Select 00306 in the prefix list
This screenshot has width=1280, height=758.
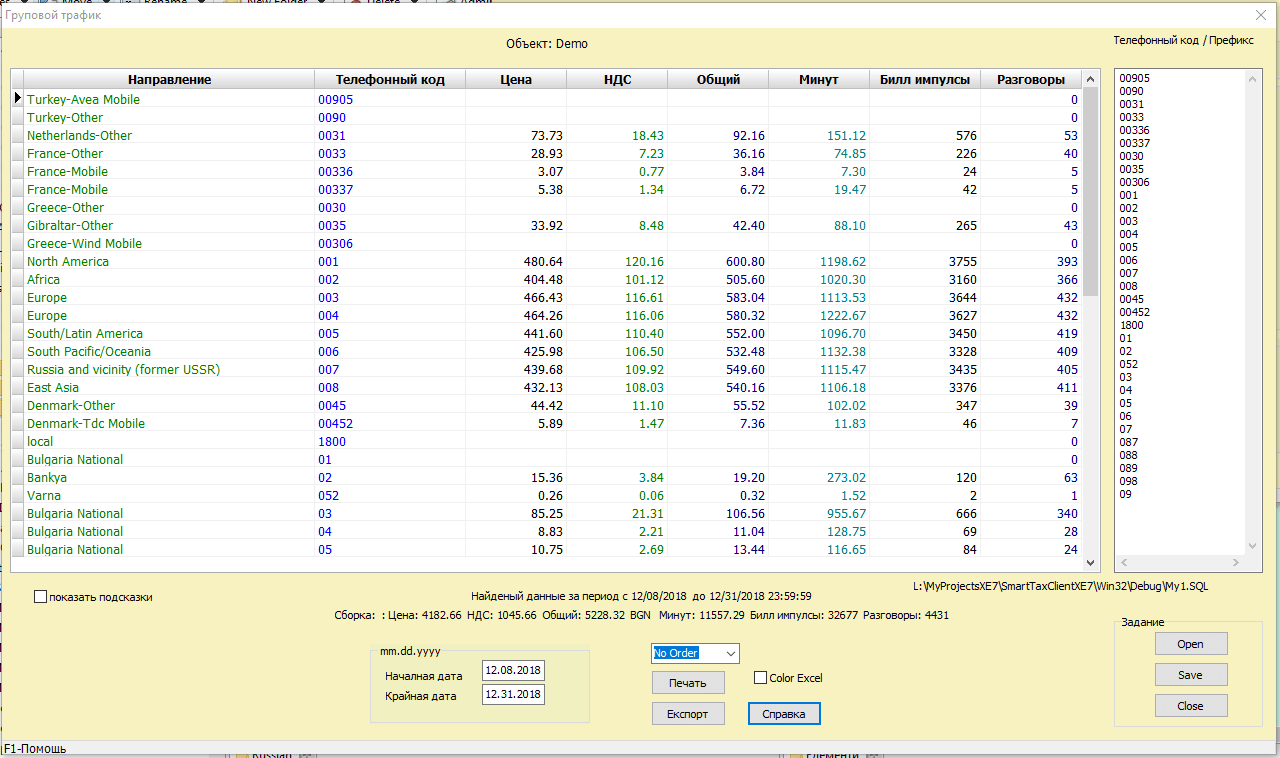[x=1134, y=182]
